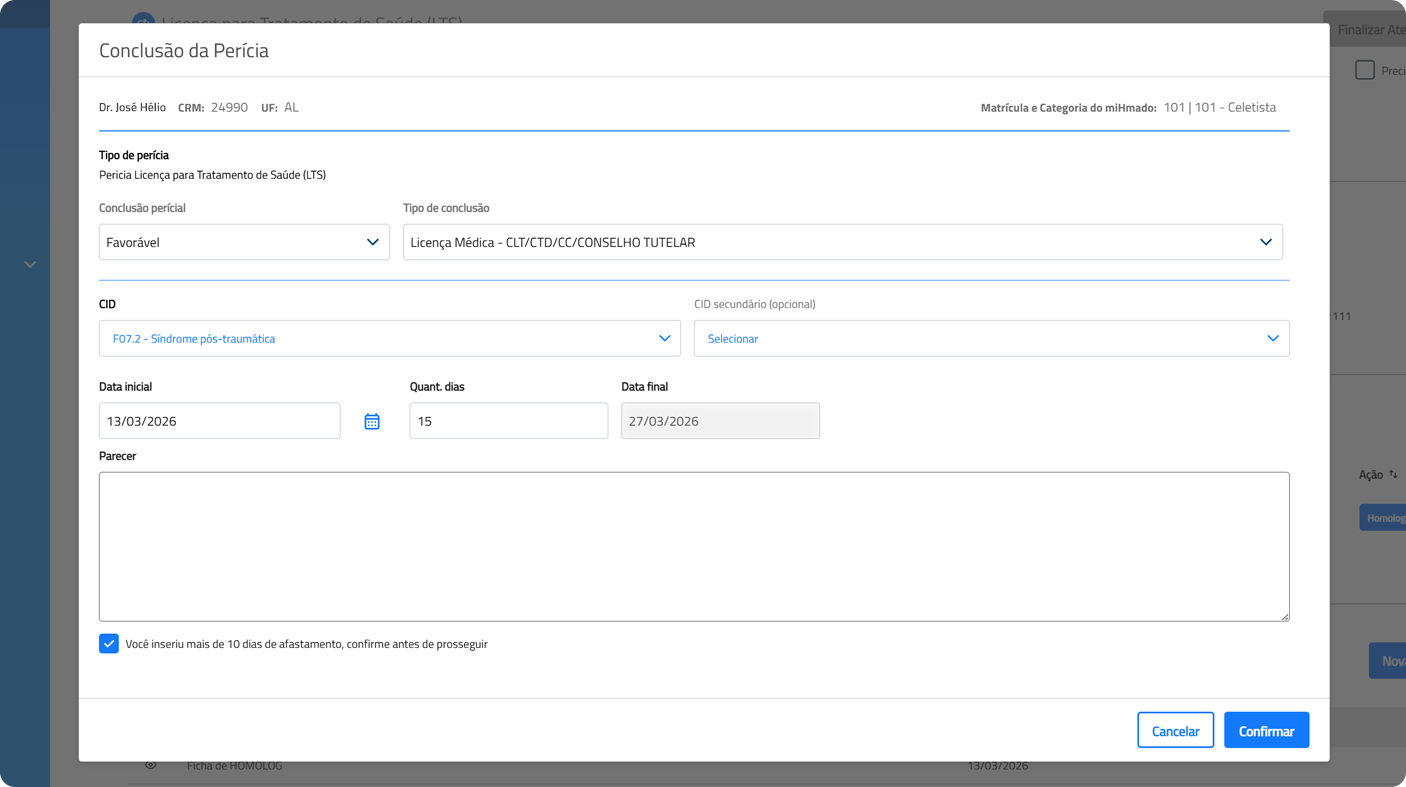Expand the Tipo de conclusão dropdown
1406x787 pixels.
coord(842,243)
